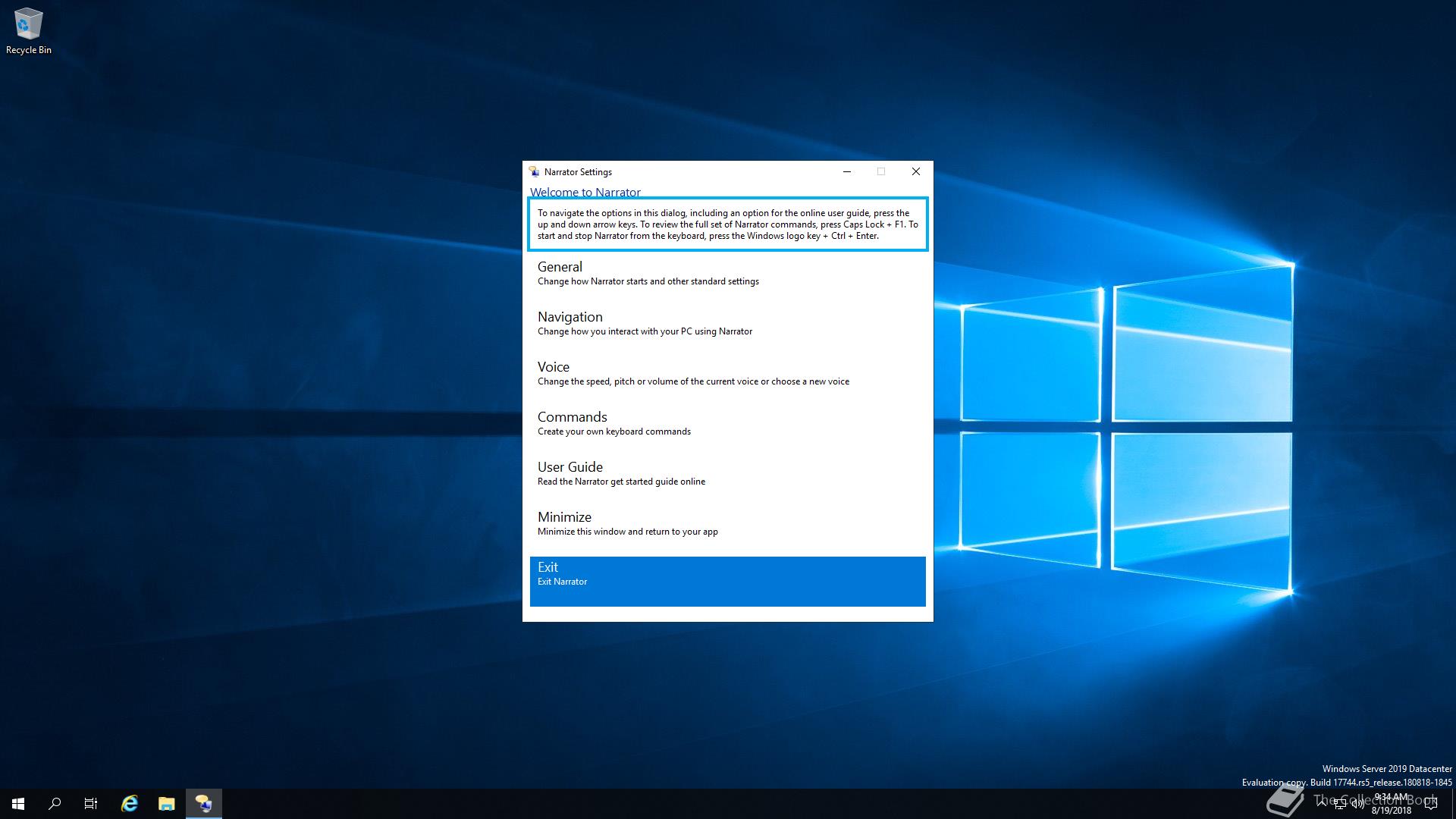This screenshot has width=1456, height=819.
Task: Open taskbar Search
Action: 55,804
